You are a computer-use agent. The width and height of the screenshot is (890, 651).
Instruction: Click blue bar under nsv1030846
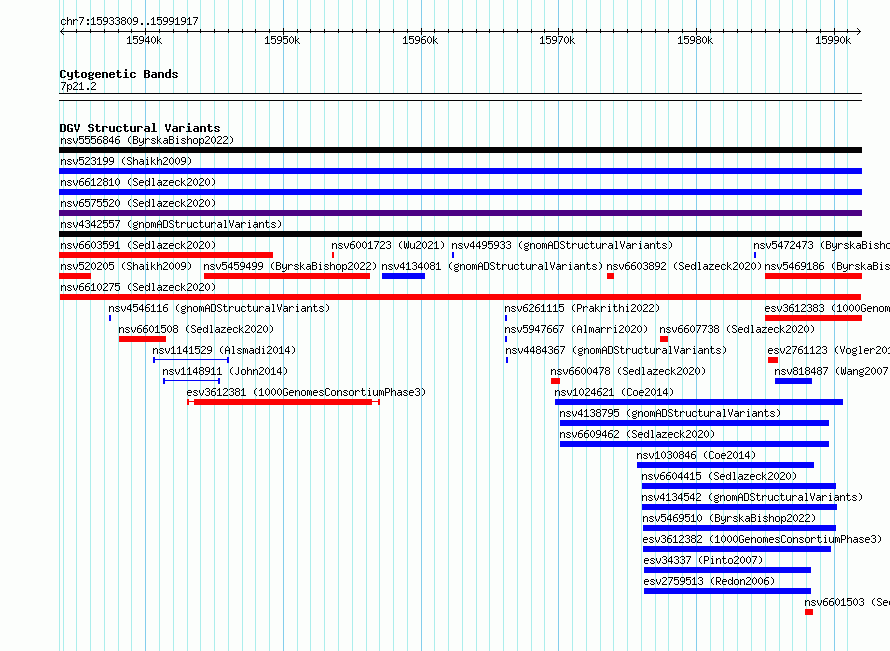click(725, 465)
